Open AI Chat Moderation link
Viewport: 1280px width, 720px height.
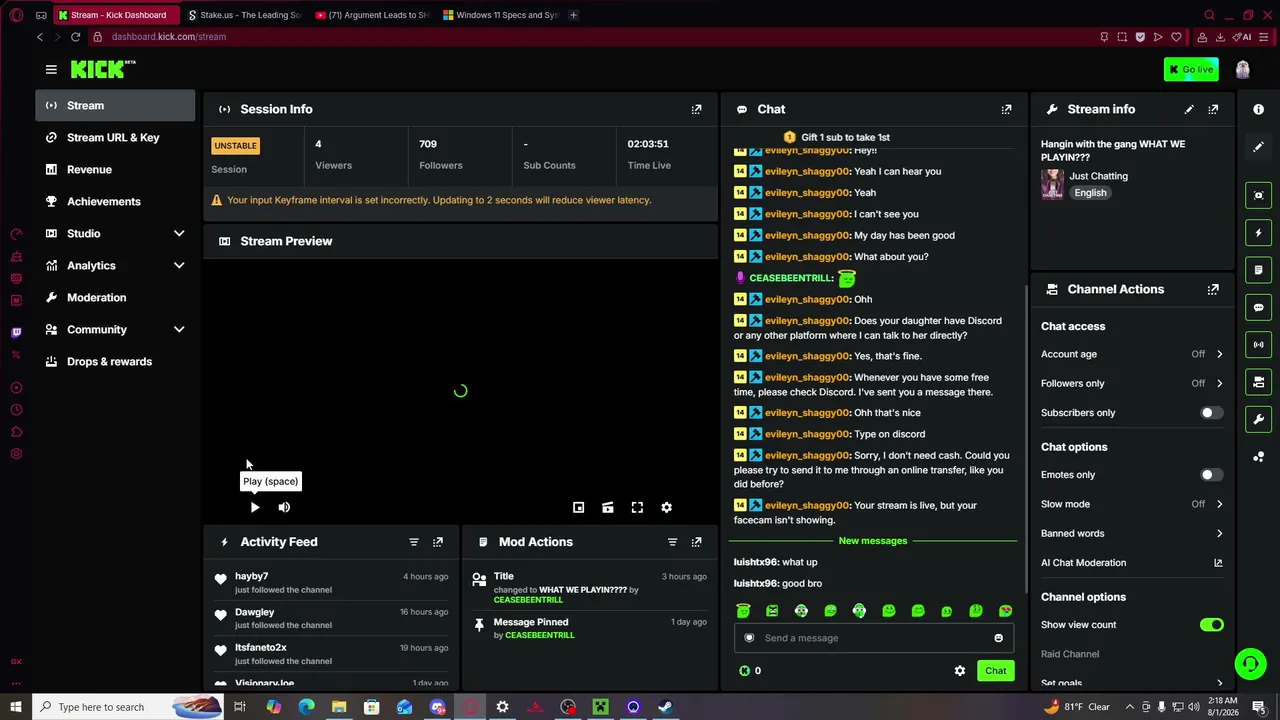(x=1132, y=563)
